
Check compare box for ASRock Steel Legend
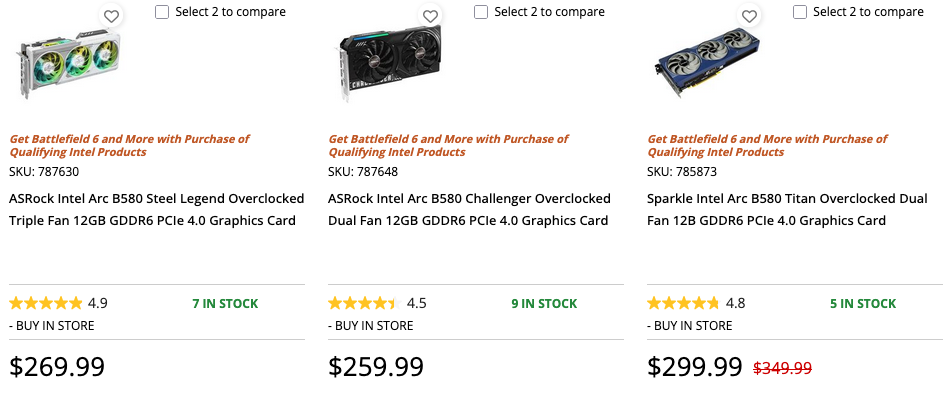tap(162, 12)
